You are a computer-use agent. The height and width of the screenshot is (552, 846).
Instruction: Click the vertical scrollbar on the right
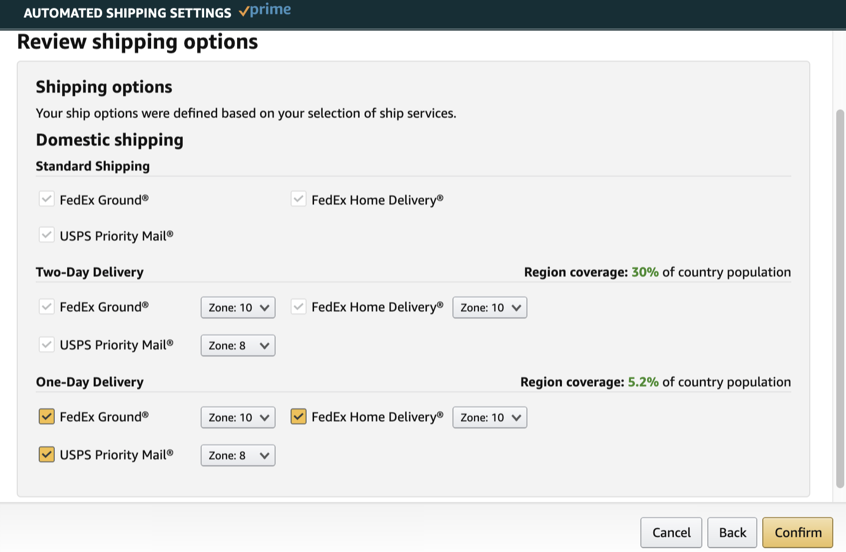(839, 300)
